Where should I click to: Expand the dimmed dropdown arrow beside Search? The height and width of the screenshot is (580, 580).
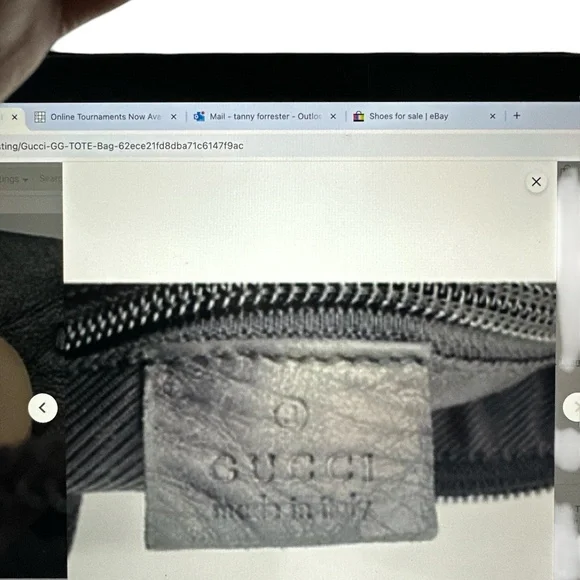(25, 180)
